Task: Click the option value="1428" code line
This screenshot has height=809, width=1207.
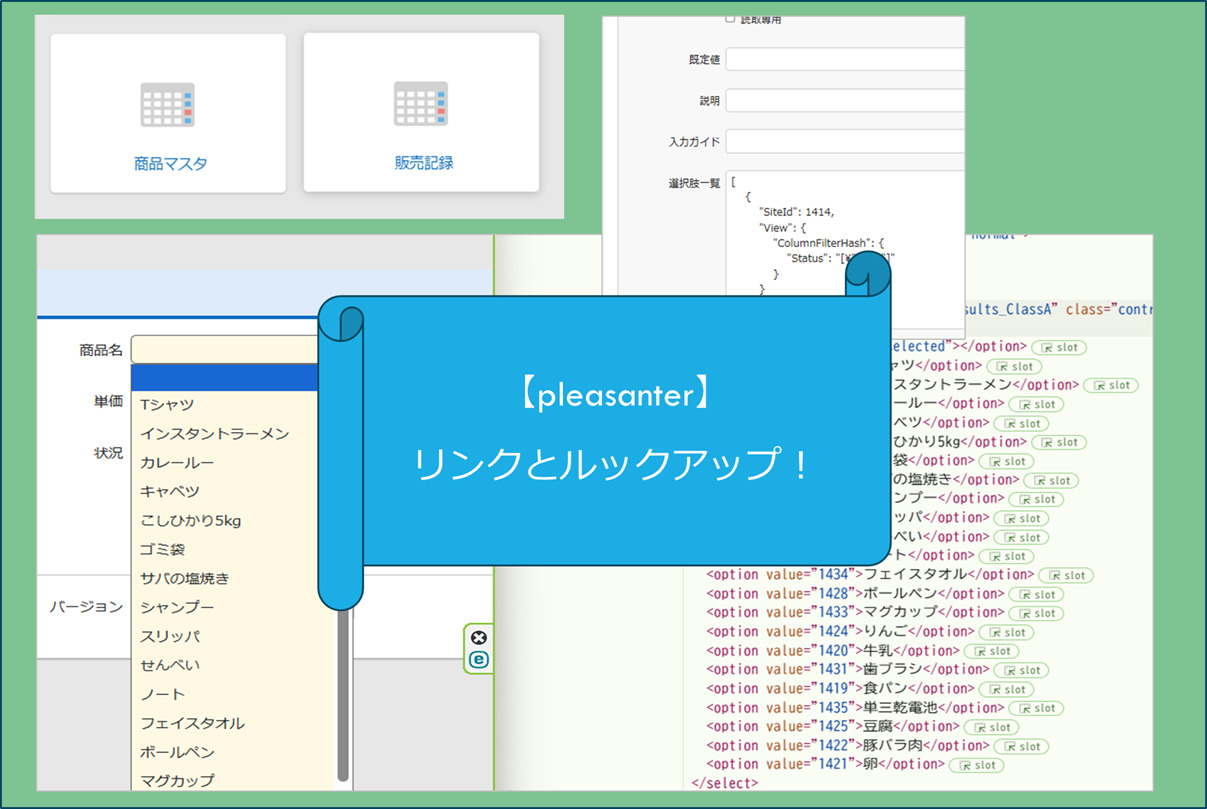Action: click(855, 594)
